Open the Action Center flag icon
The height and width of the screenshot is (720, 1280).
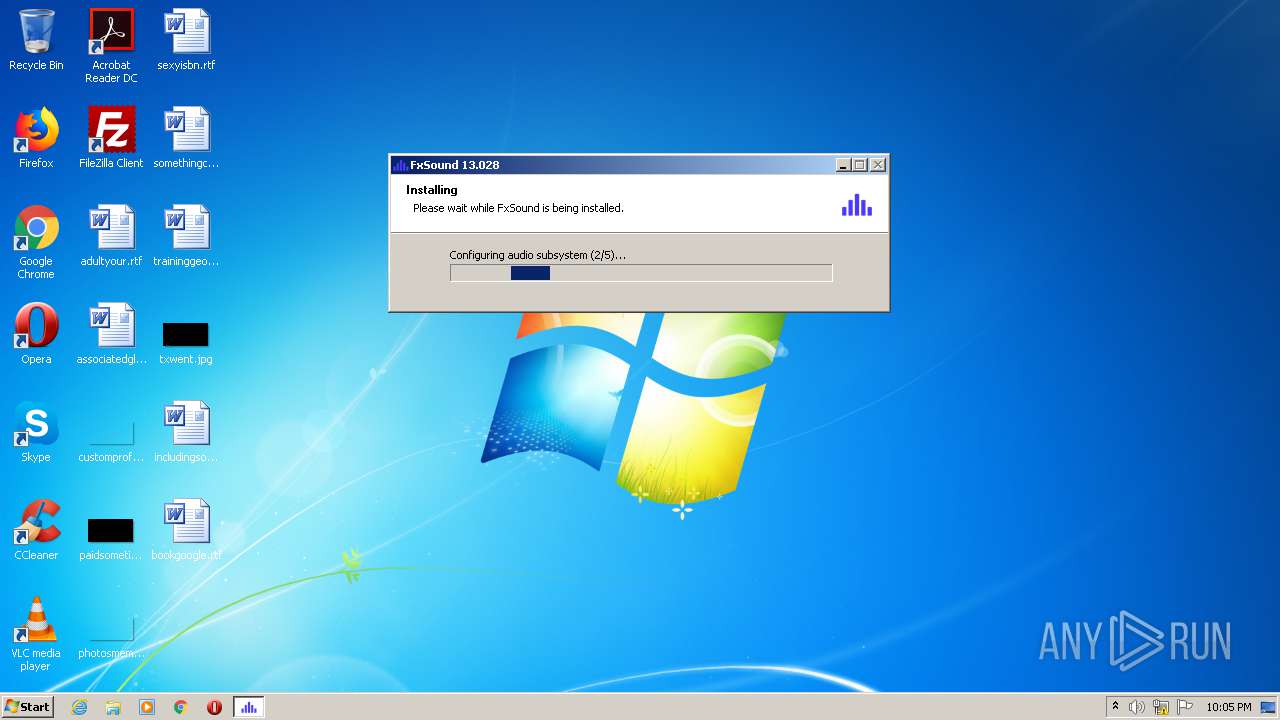coord(1185,707)
